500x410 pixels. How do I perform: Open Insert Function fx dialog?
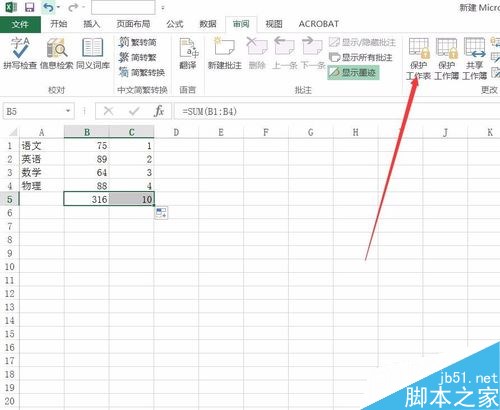[159, 111]
